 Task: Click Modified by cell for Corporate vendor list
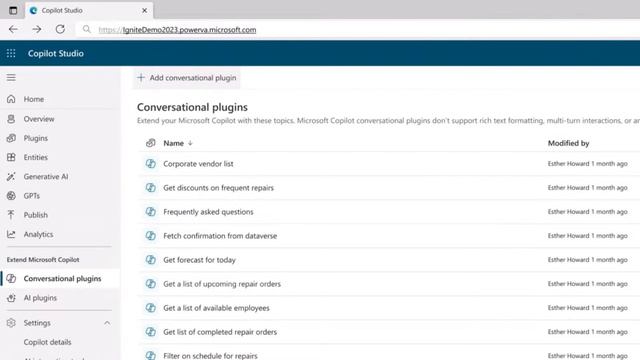[x=587, y=164]
